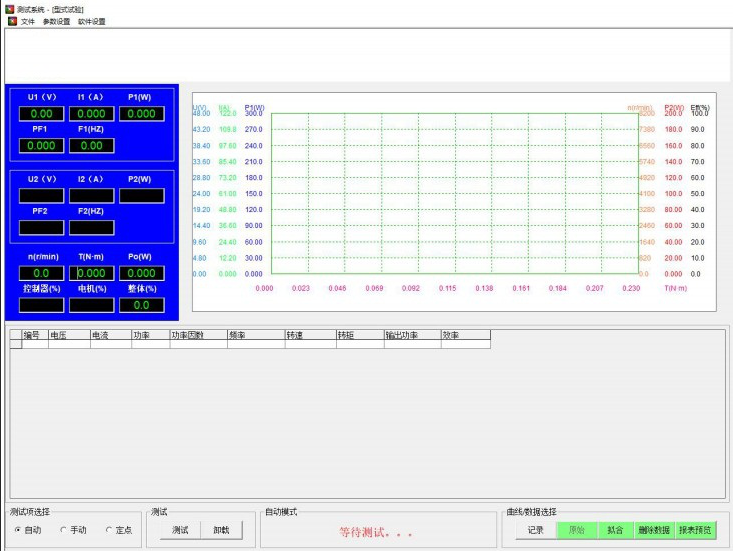Open the 软件设置 menu
The height and width of the screenshot is (551, 733).
tap(91, 21)
